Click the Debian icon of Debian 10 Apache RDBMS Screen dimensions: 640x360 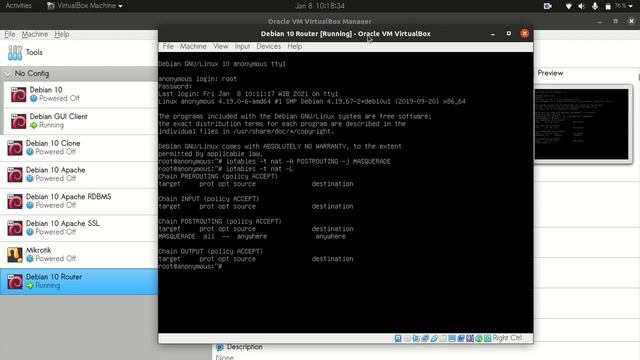coord(15,201)
